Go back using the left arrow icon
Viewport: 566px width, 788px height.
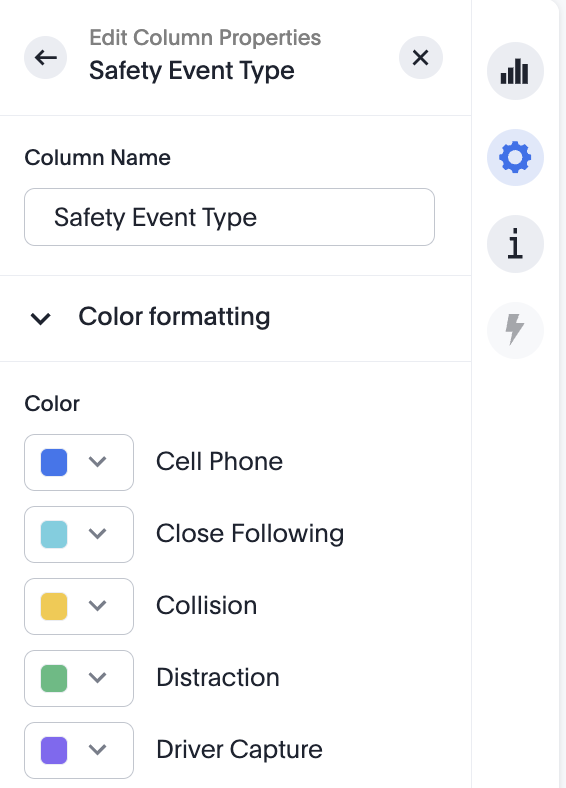point(46,58)
